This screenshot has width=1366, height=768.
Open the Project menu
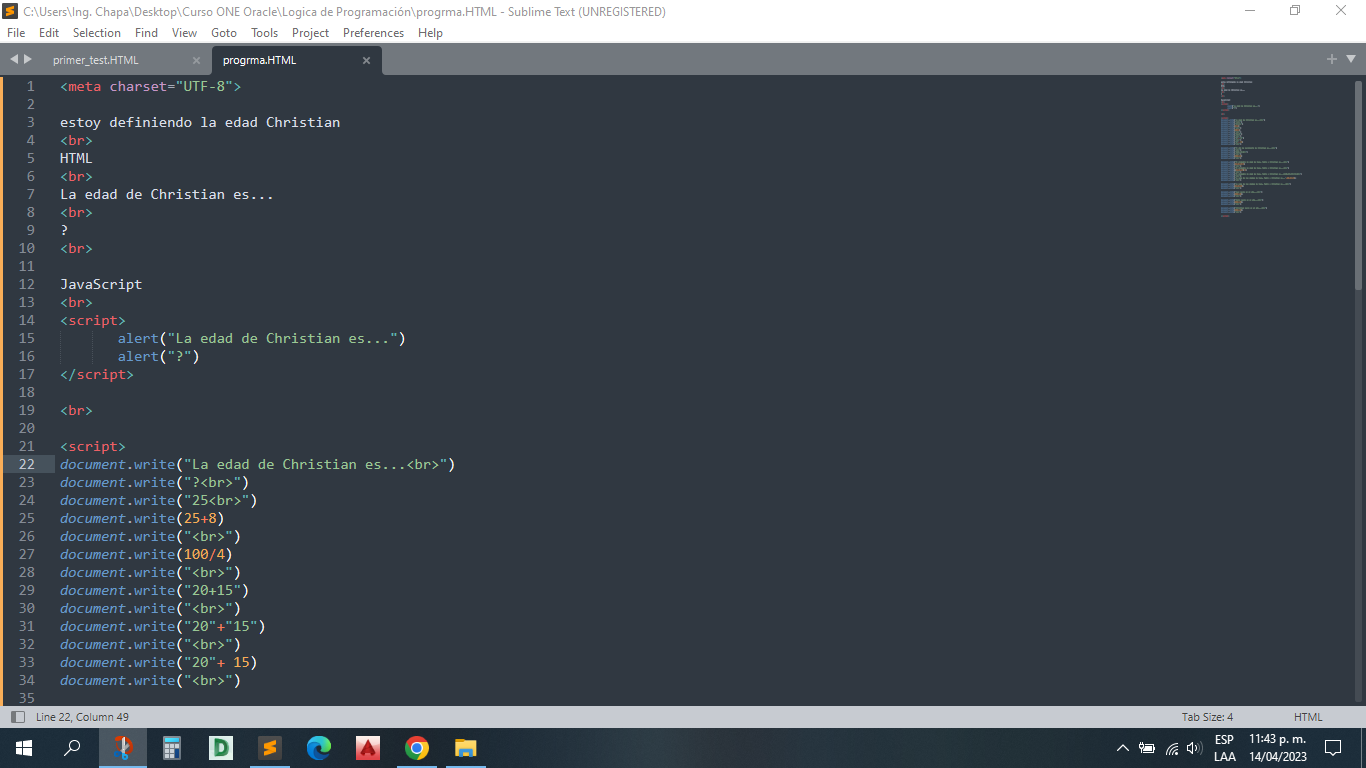point(311,33)
